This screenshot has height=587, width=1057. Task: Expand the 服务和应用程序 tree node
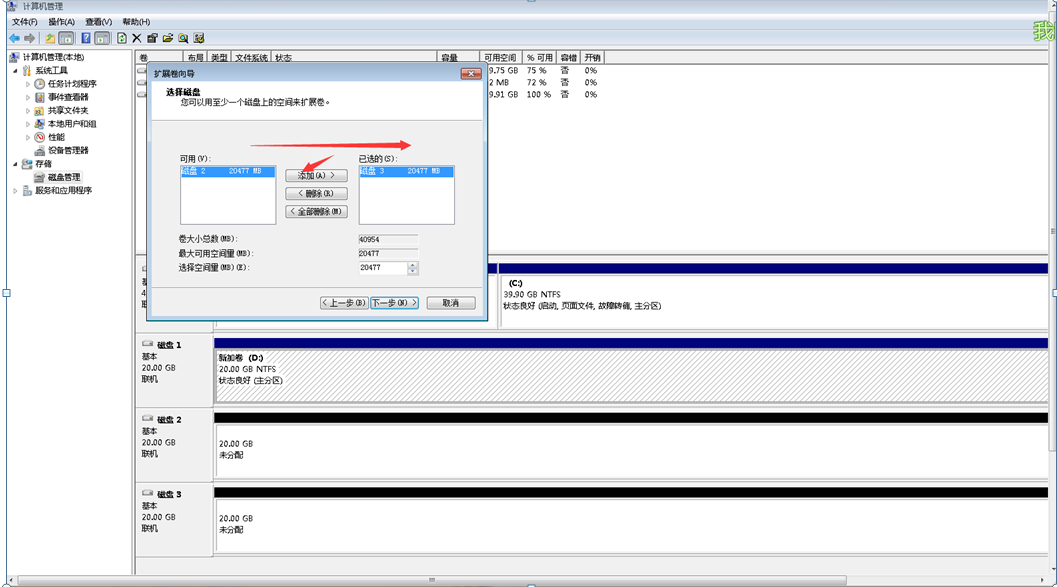pos(15,190)
